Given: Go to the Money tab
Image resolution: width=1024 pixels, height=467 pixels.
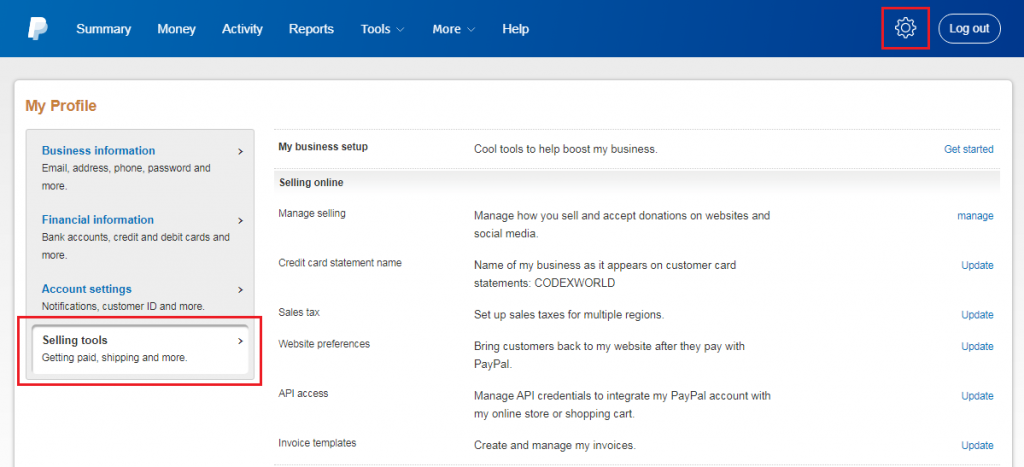Looking at the screenshot, I should [176, 29].
